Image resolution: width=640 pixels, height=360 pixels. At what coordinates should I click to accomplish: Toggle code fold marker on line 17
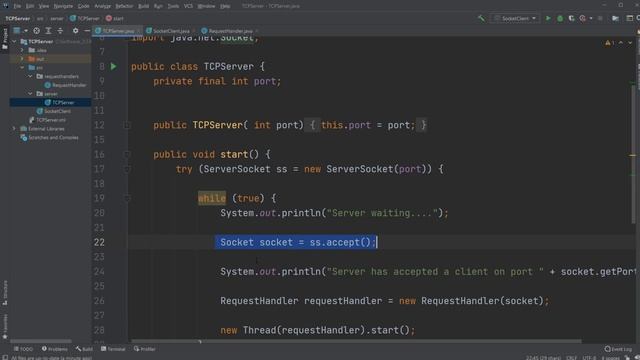127,169
